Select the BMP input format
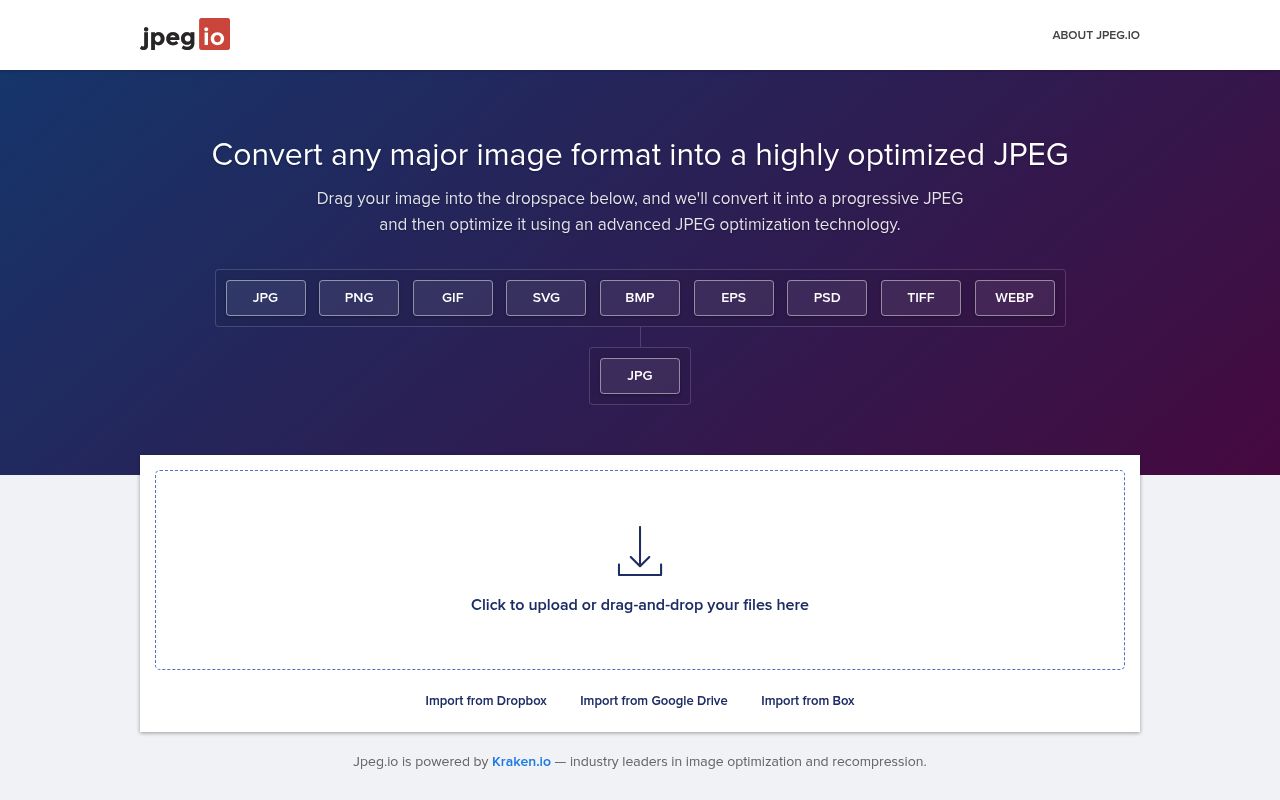 [x=639, y=297]
